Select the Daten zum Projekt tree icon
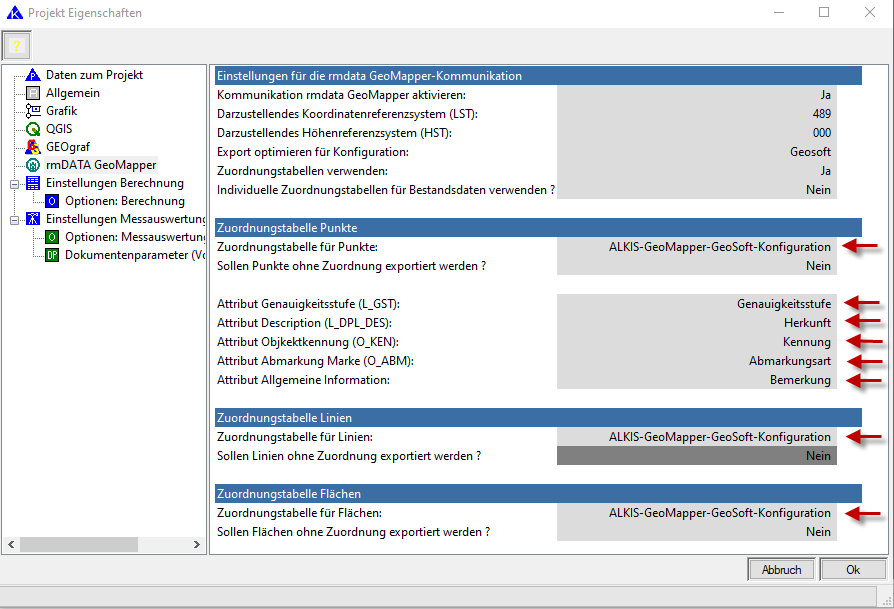The height and width of the screenshot is (609, 894). [33, 75]
